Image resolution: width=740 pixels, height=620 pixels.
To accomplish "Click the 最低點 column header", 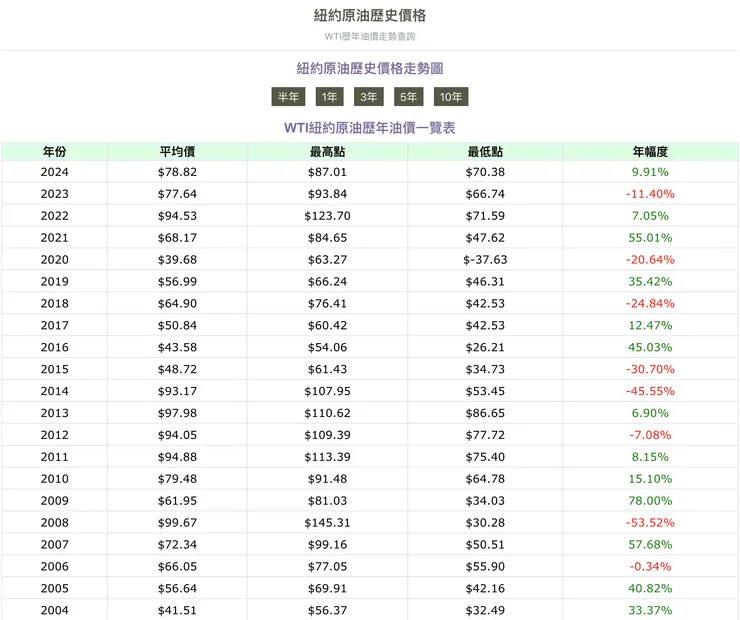I will pyautogui.click(x=485, y=152).
